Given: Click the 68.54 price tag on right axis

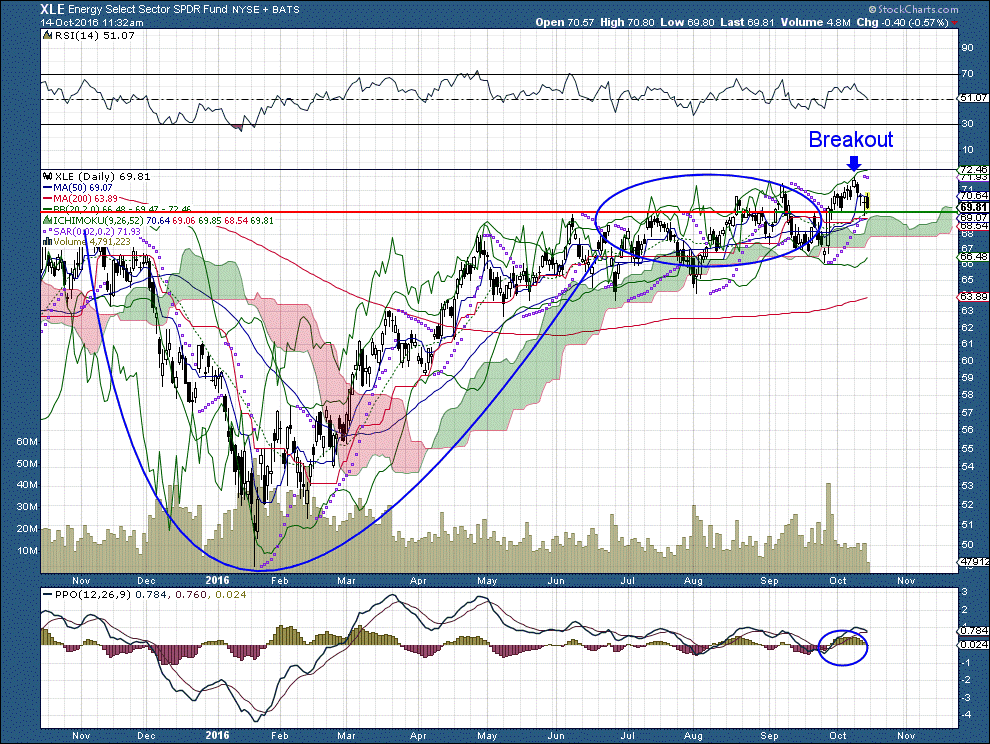Looking at the screenshot, I should pos(973,225).
